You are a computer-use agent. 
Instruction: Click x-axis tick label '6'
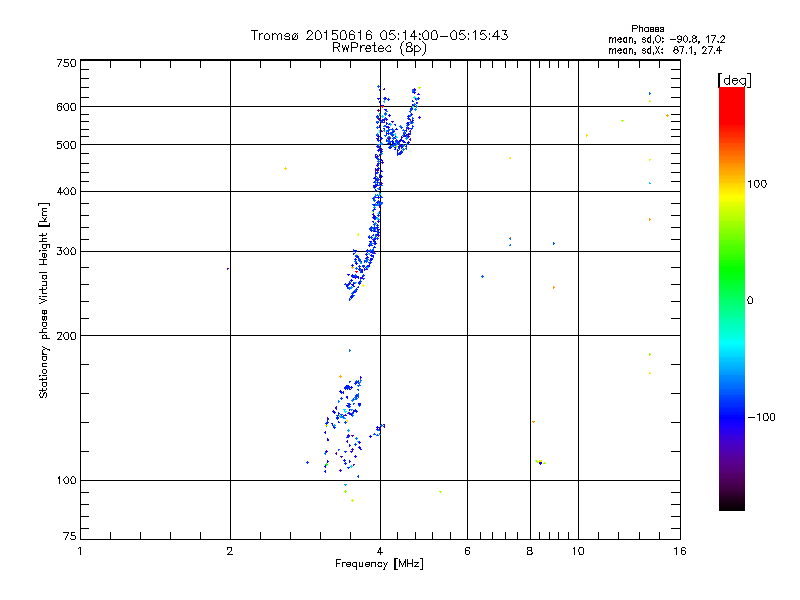[467, 551]
